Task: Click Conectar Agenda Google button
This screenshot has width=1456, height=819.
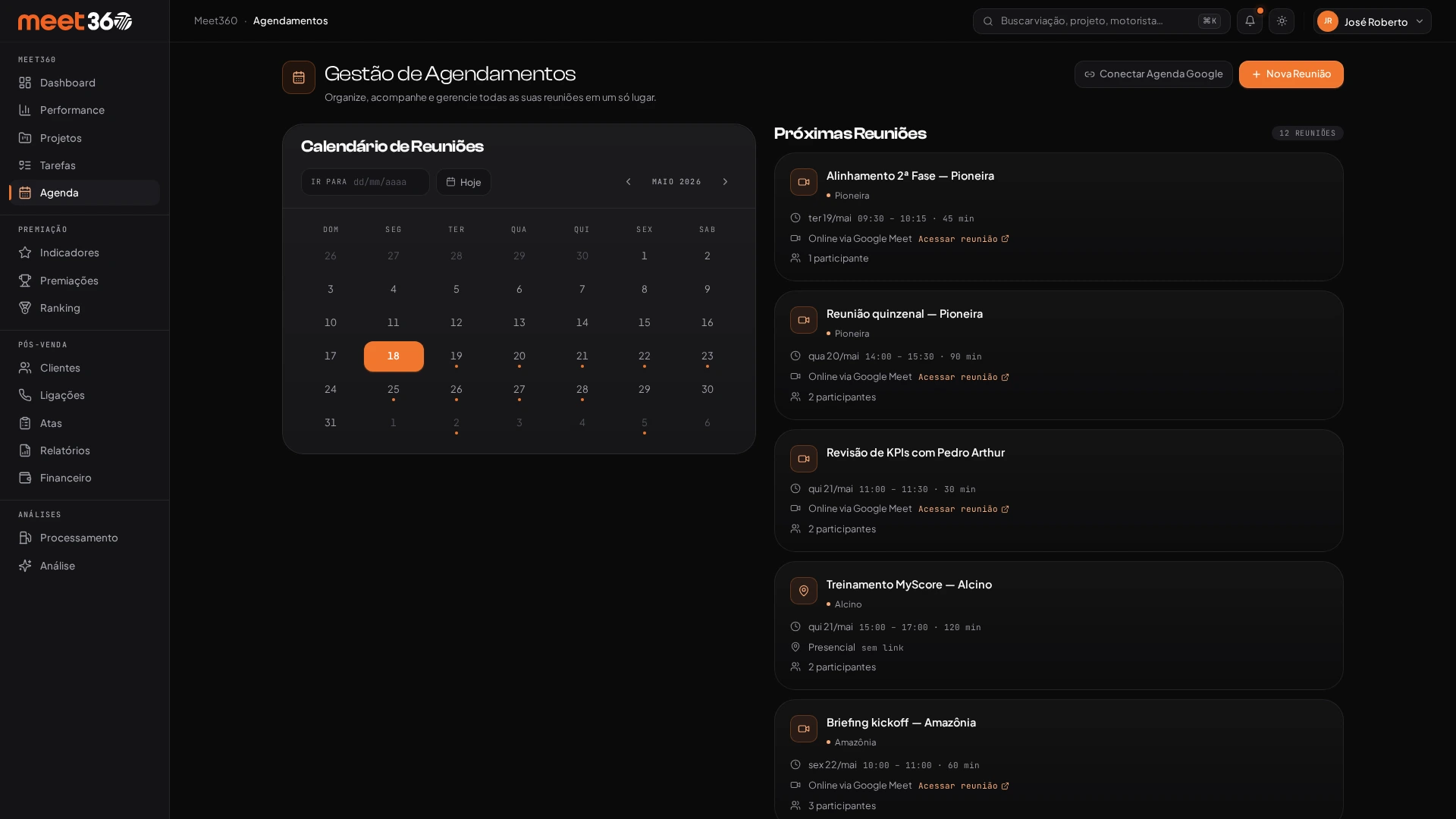Action: pyautogui.click(x=1153, y=74)
